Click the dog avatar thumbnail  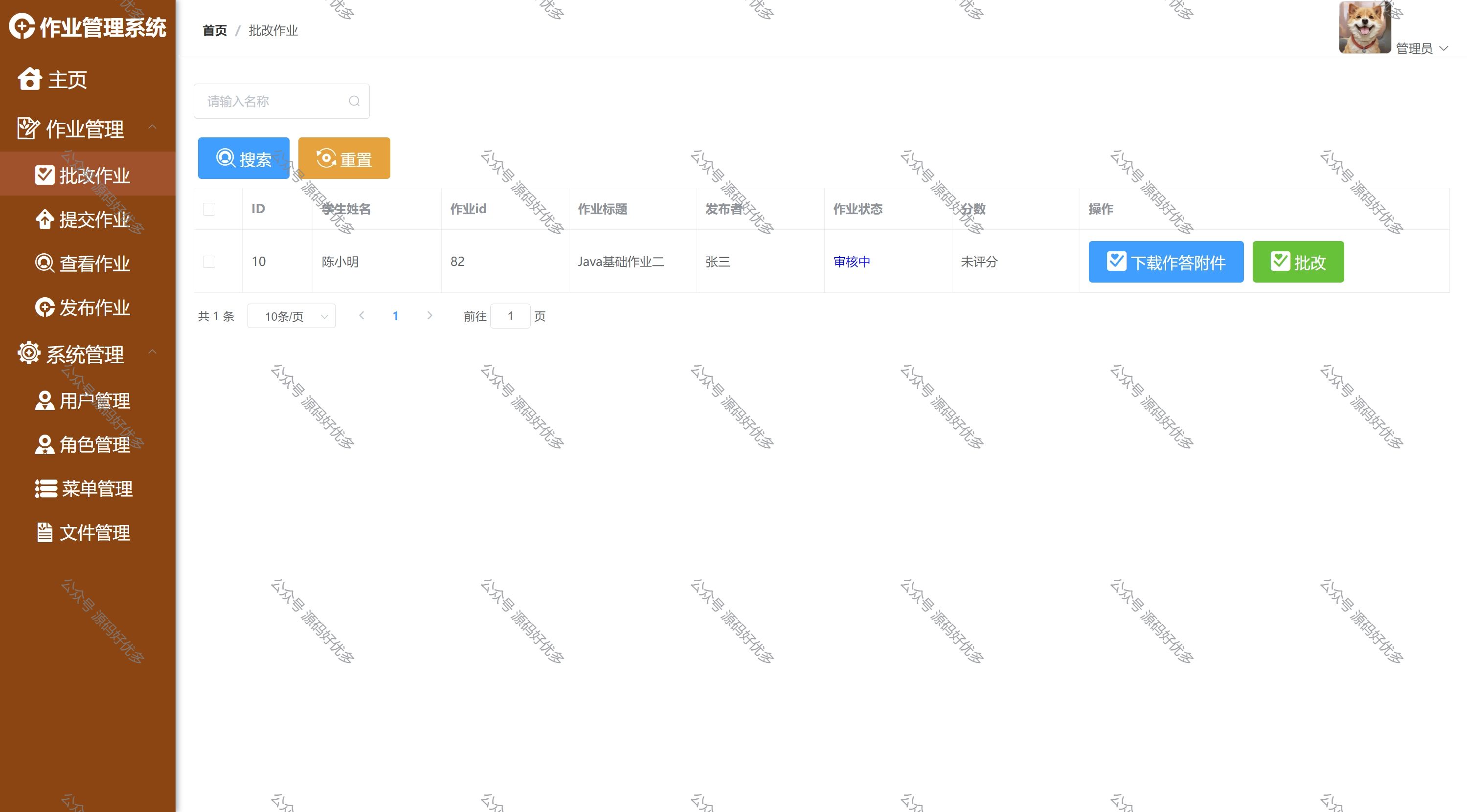tap(1364, 27)
